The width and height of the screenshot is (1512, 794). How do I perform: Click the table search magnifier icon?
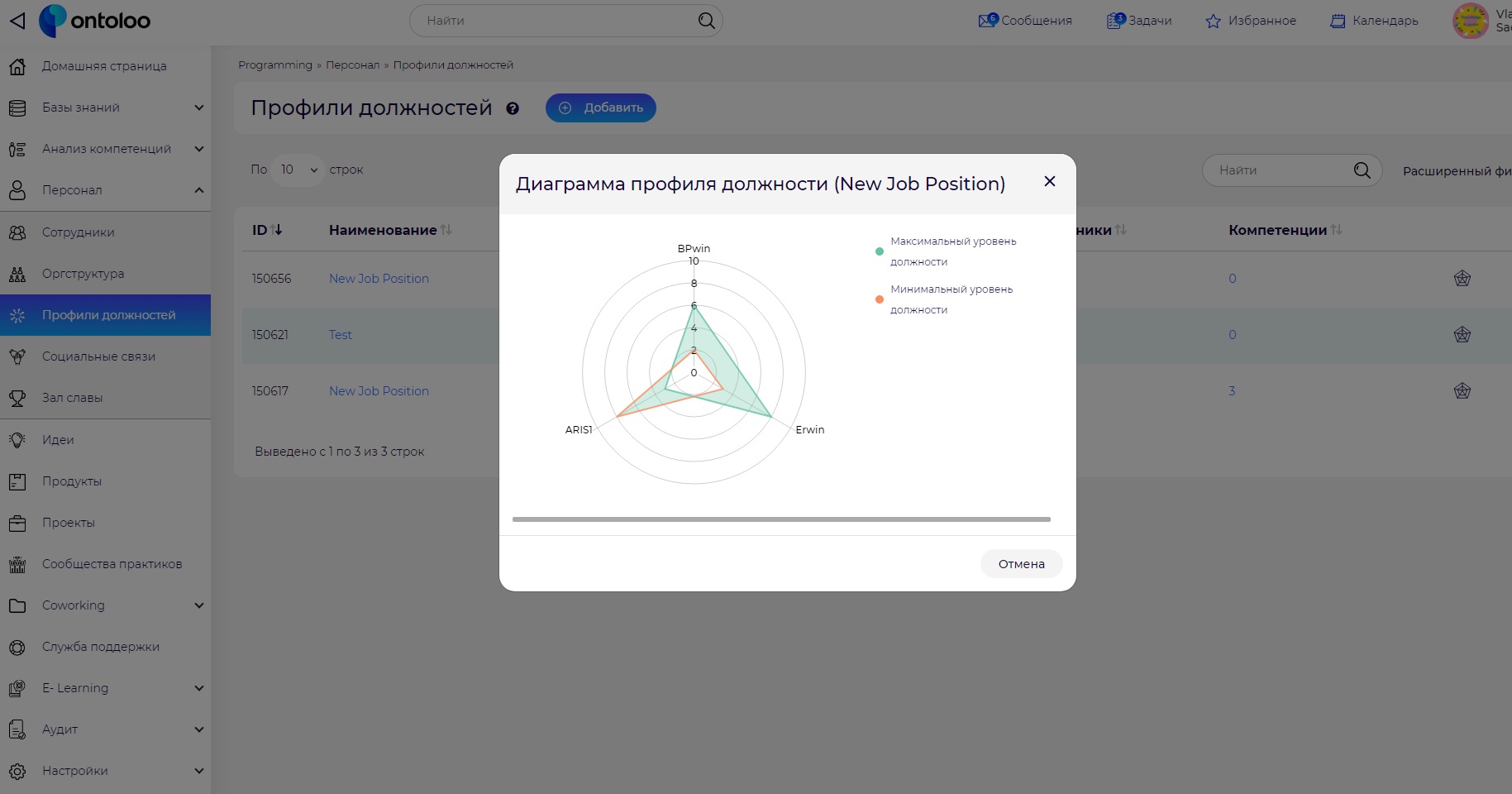click(x=1362, y=170)
